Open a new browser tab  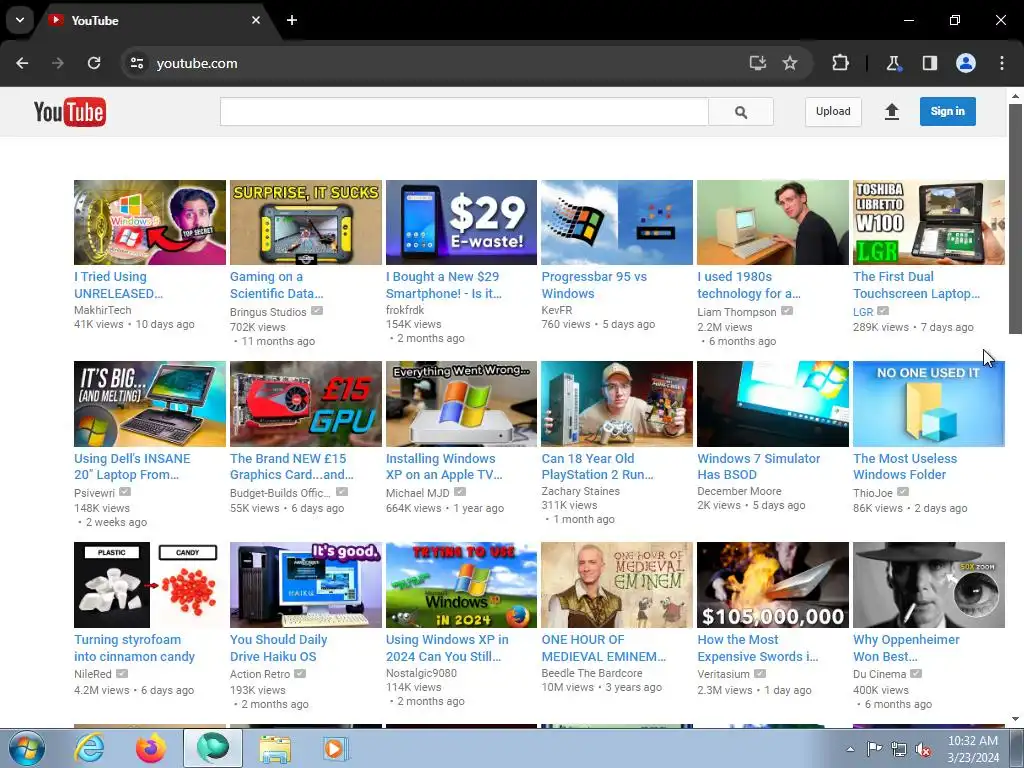292,20
